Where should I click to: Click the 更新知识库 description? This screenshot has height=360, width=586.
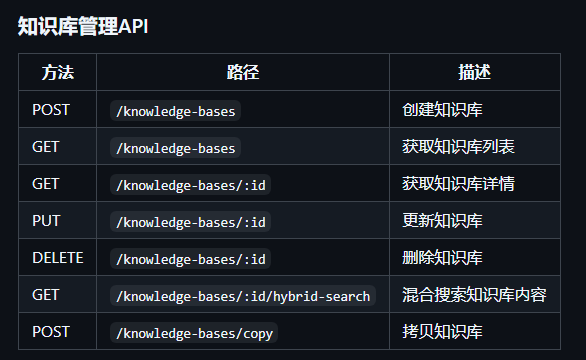click(442, 221)
